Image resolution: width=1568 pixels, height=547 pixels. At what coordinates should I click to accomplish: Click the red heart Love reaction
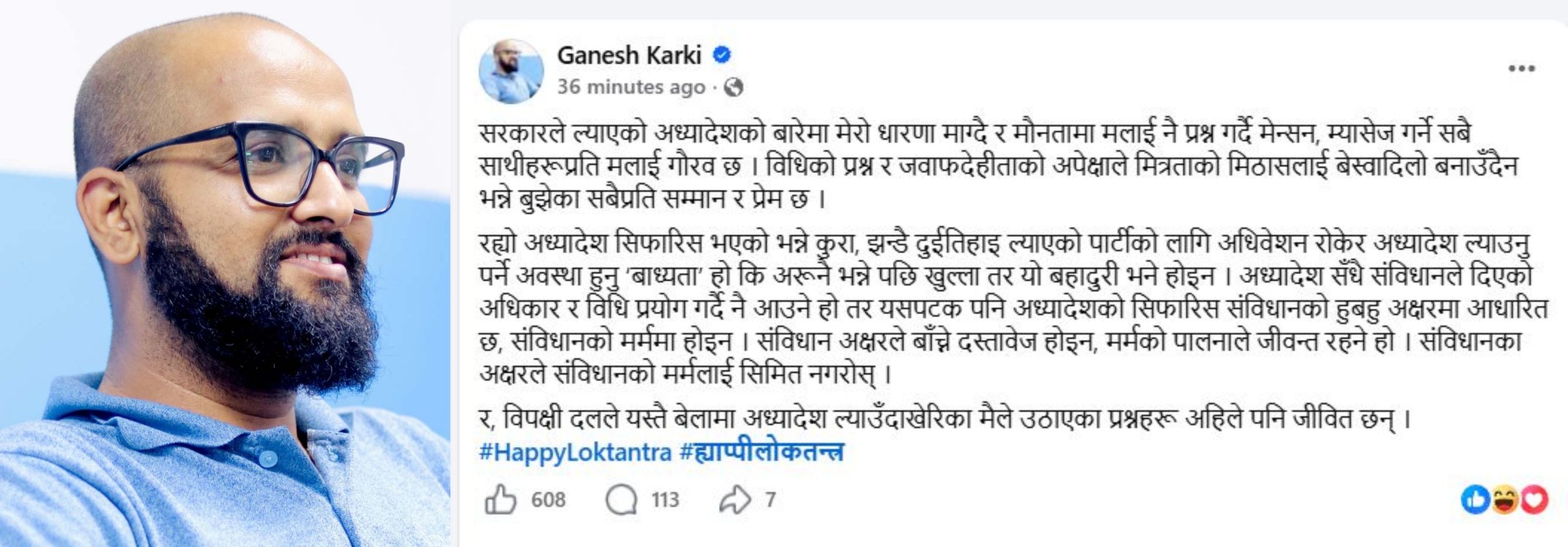tap(1534, 500)
